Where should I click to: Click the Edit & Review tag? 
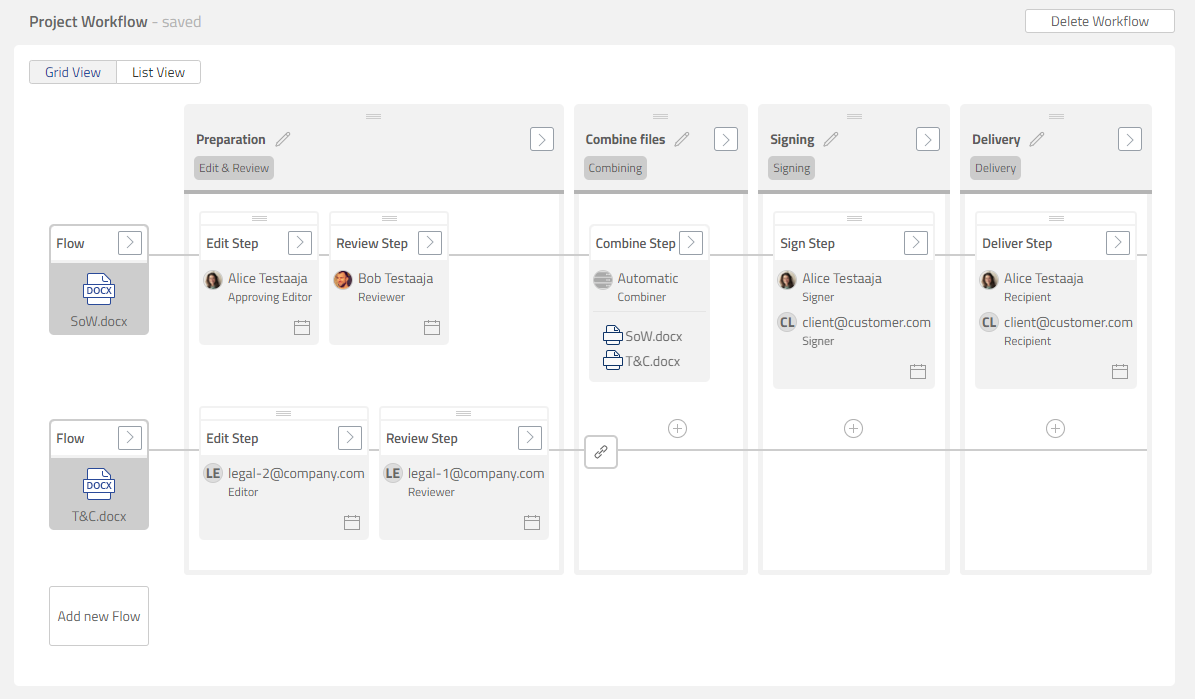click(x=234, y=168)
